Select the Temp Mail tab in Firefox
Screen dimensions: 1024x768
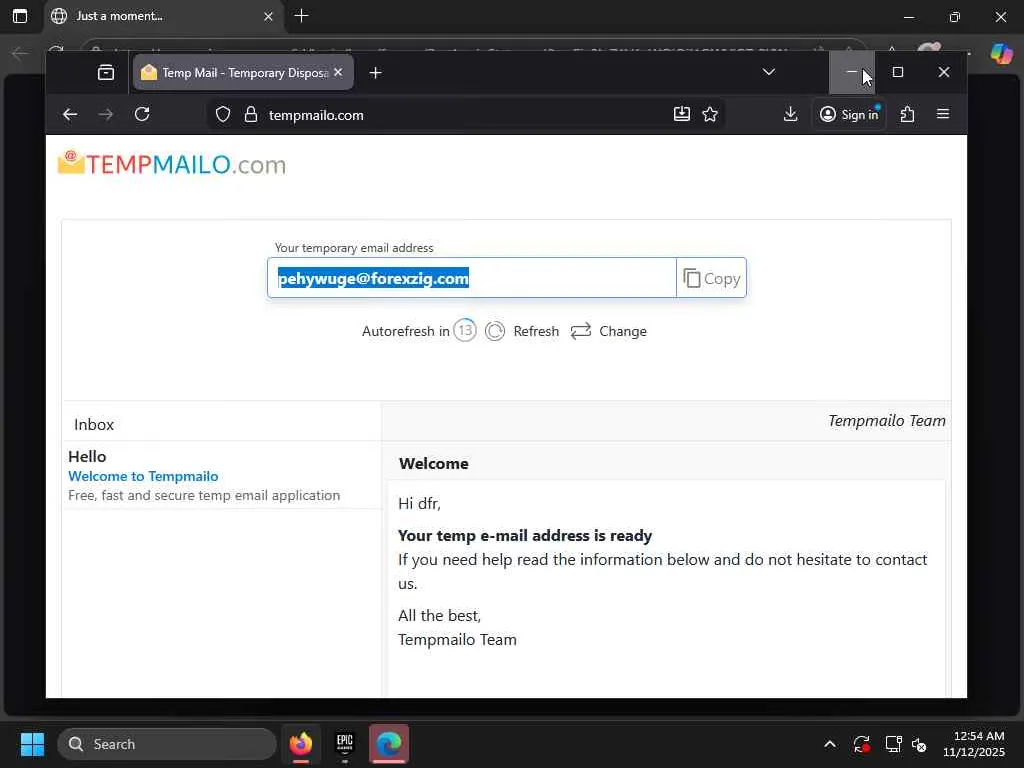click(243, 72)
